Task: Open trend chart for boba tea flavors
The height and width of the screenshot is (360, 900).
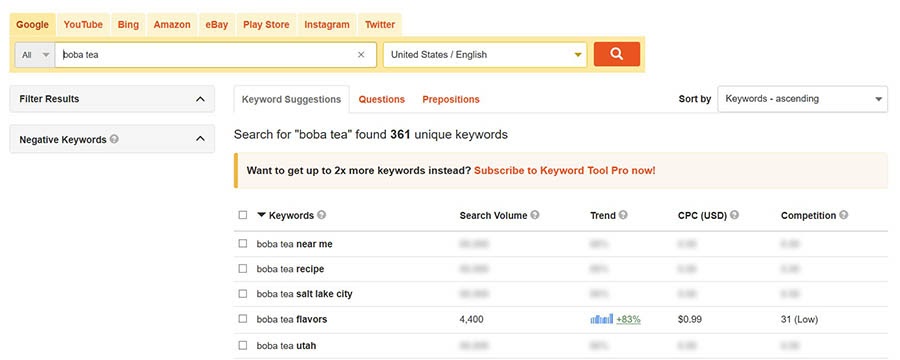Action: (602, 319)
